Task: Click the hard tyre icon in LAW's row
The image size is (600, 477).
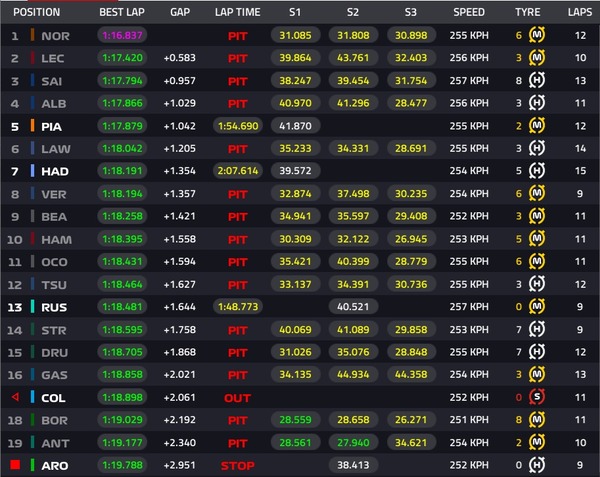Action: 535,148
